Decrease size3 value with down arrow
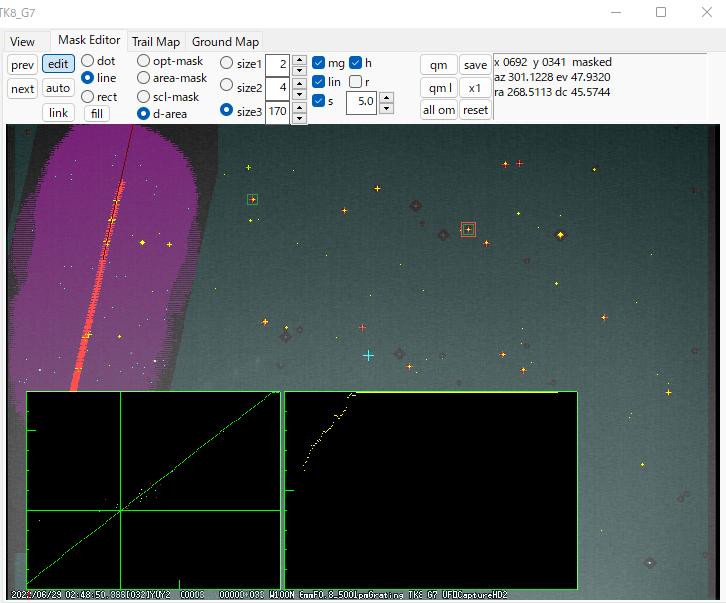Image resolution: width=726 pixels, height=603 pixels. 299,117
